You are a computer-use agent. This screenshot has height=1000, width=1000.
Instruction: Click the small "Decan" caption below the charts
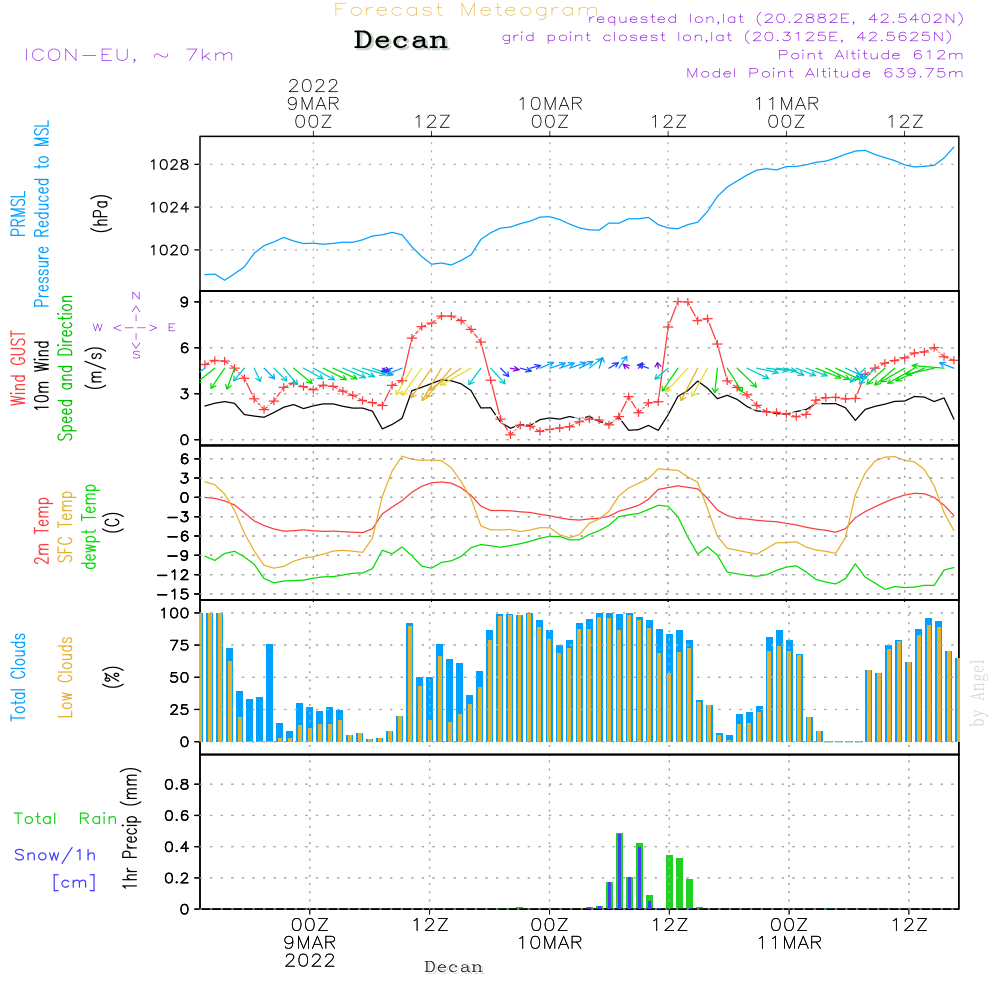click(453, 967)
